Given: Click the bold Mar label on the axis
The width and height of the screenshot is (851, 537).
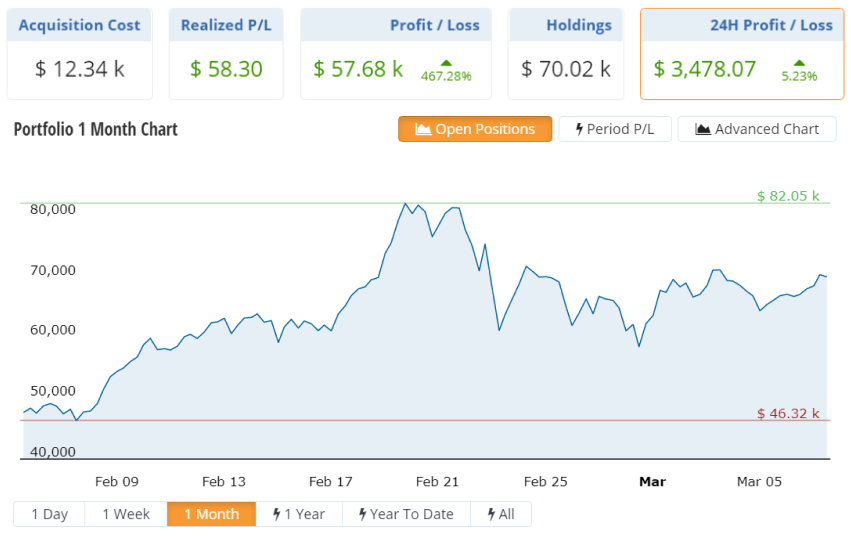Looking at the screenshot, I should point(652,482).
